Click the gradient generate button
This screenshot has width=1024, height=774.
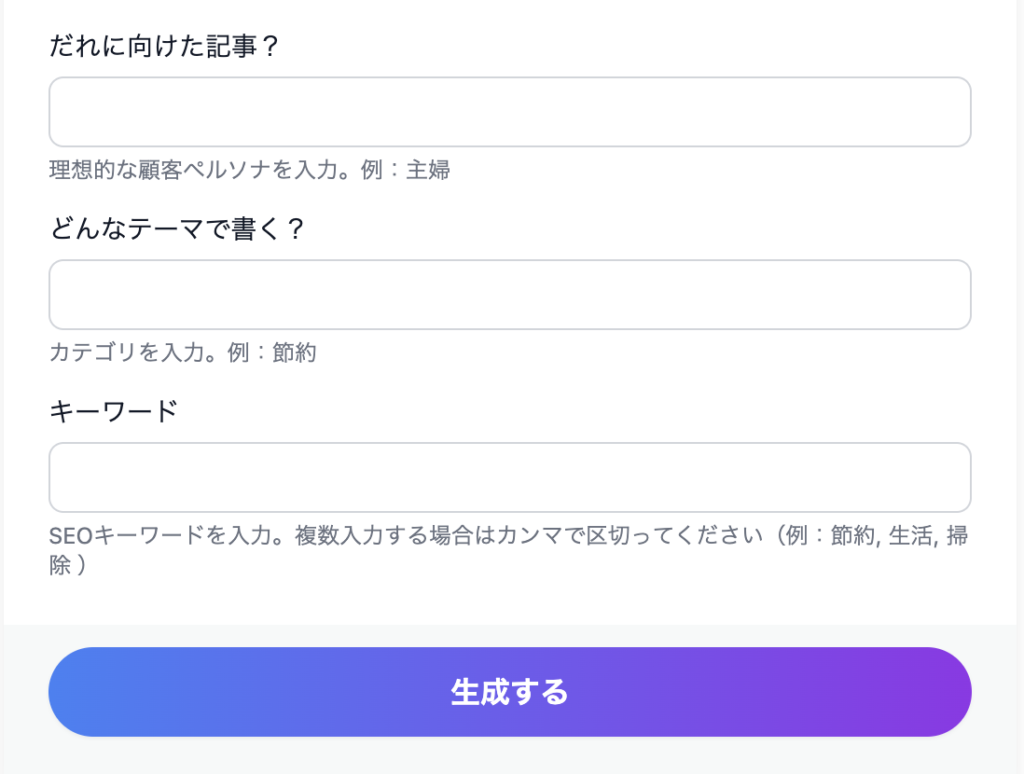click(x=510, y=691)
